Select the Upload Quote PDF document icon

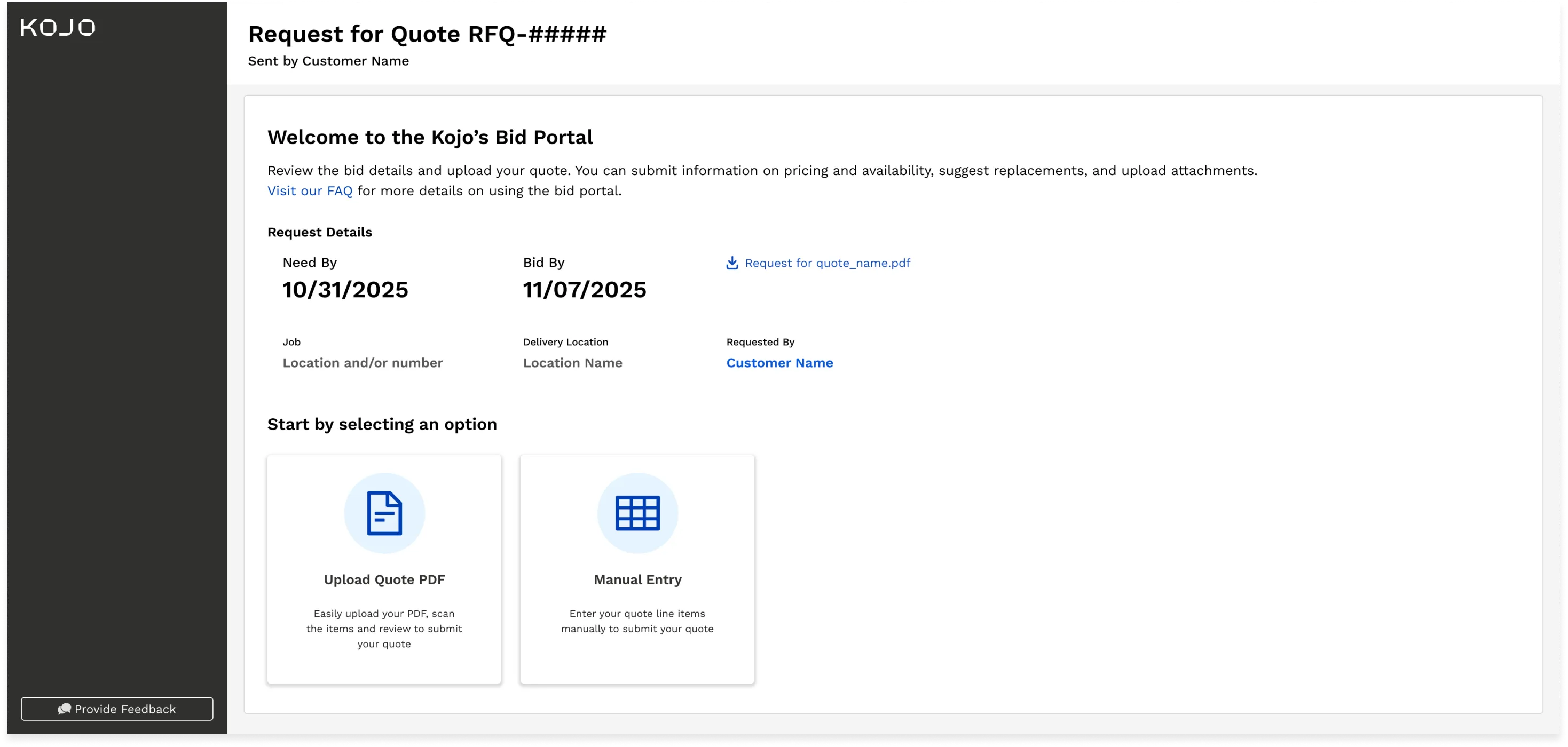pos(385,513)
